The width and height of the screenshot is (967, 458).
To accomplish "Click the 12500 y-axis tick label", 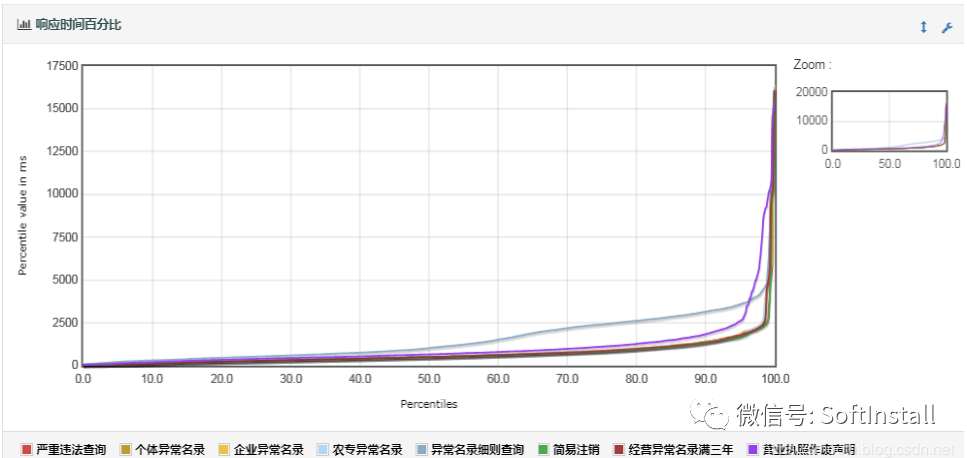I will 63,152.
